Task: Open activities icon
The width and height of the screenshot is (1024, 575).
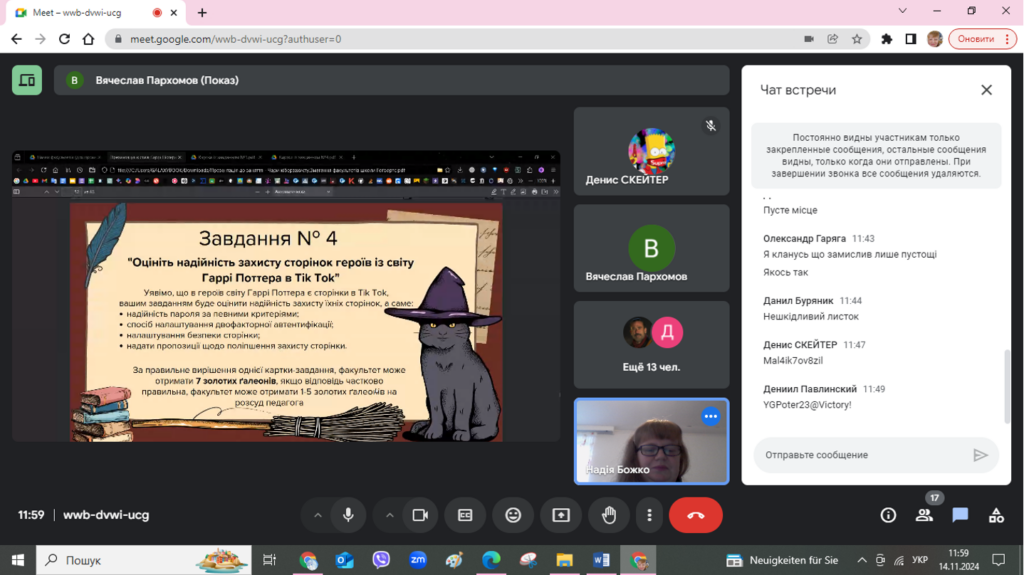Action: tap(996, 515)
